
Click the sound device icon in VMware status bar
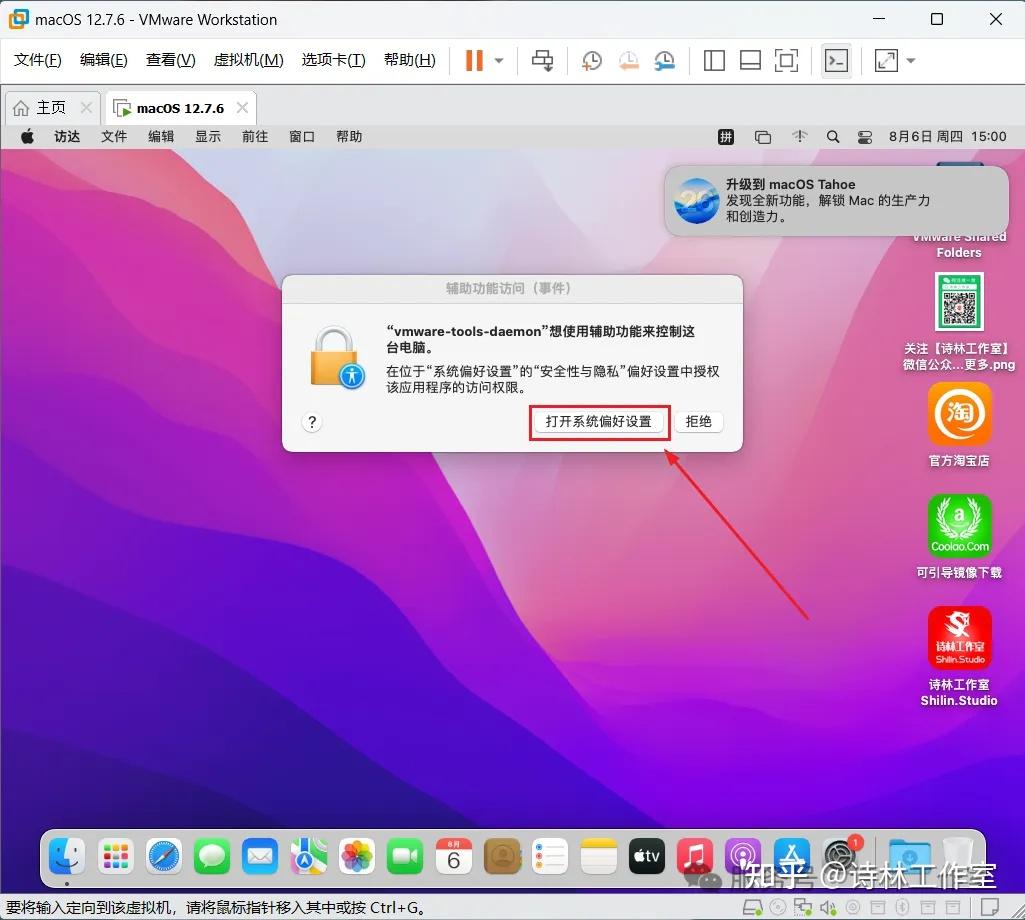tap(828, 908)
